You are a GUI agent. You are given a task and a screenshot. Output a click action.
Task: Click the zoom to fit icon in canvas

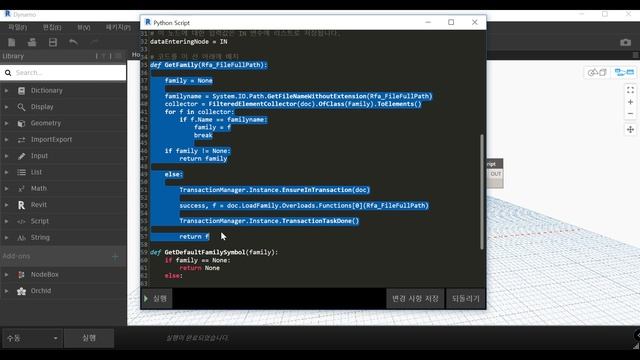(x=630, y=90)
